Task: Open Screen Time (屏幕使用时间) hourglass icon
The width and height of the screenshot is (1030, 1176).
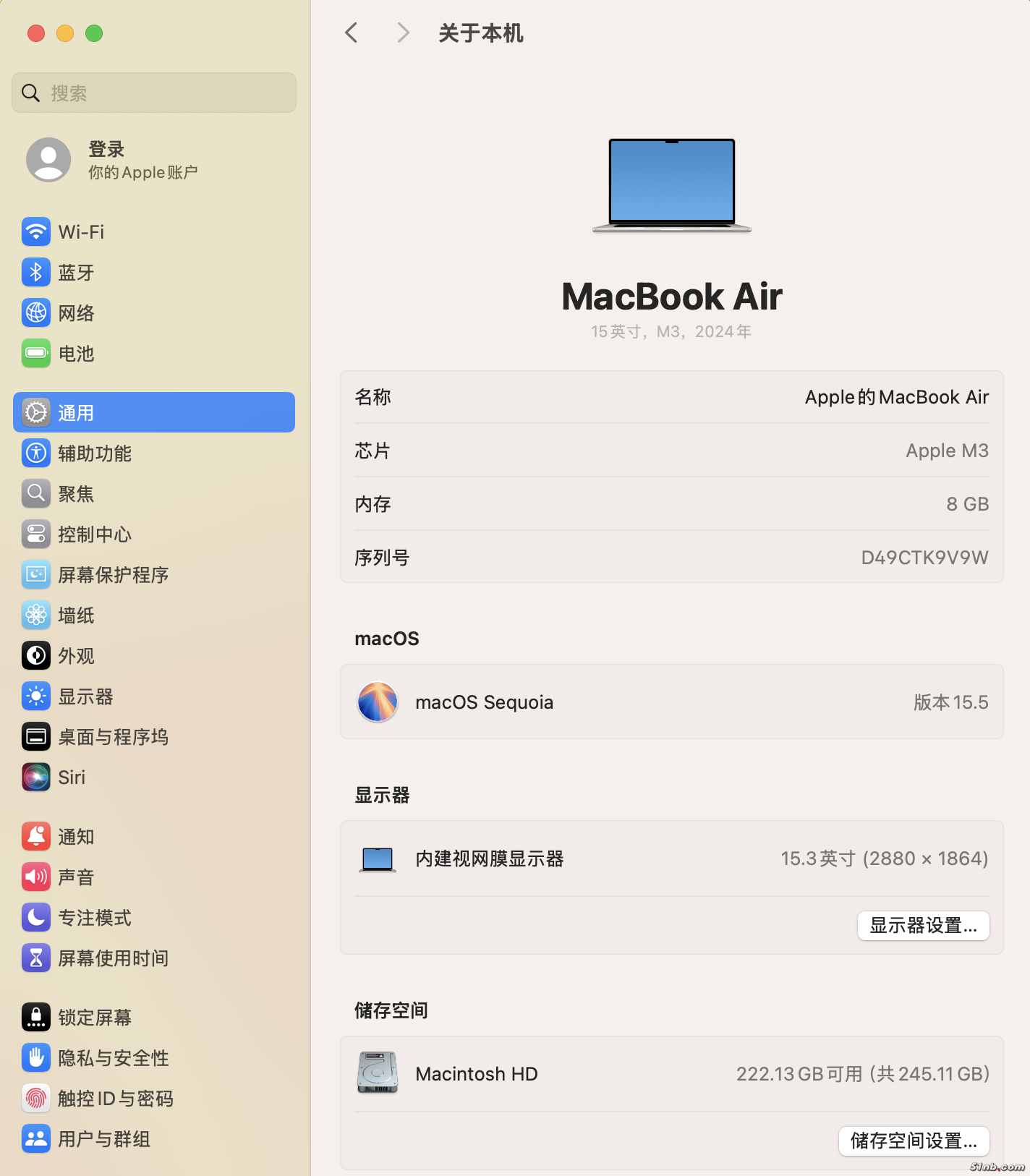Action: pos(36,958)
